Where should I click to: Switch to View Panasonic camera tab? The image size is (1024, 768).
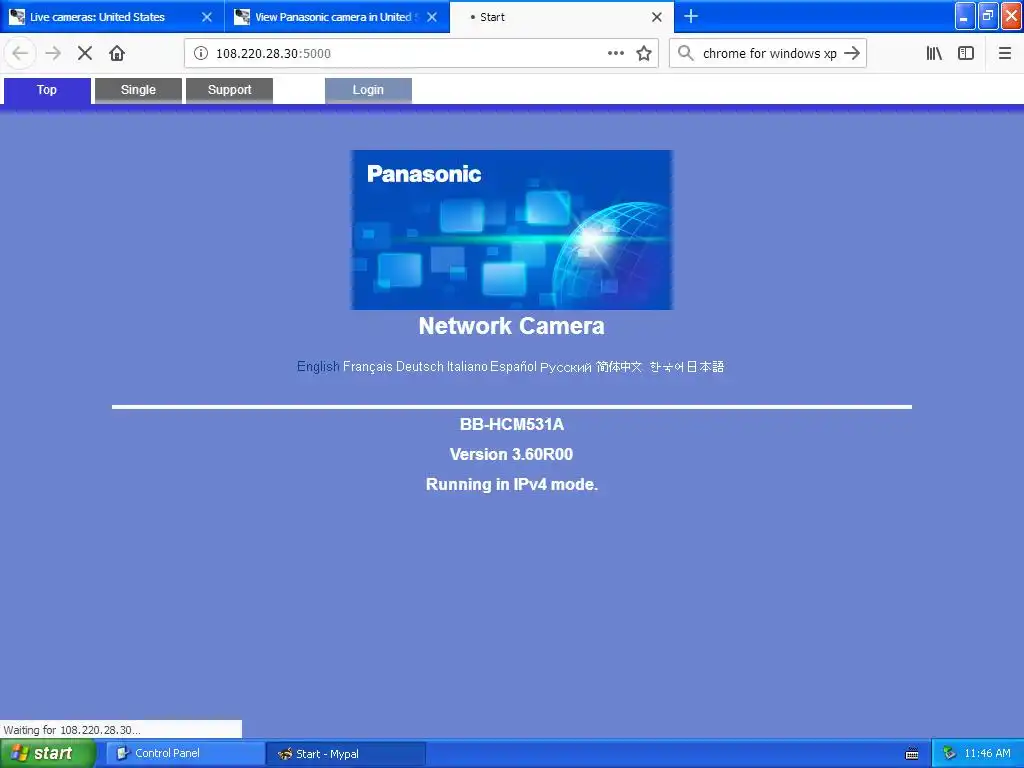(337, 17)
